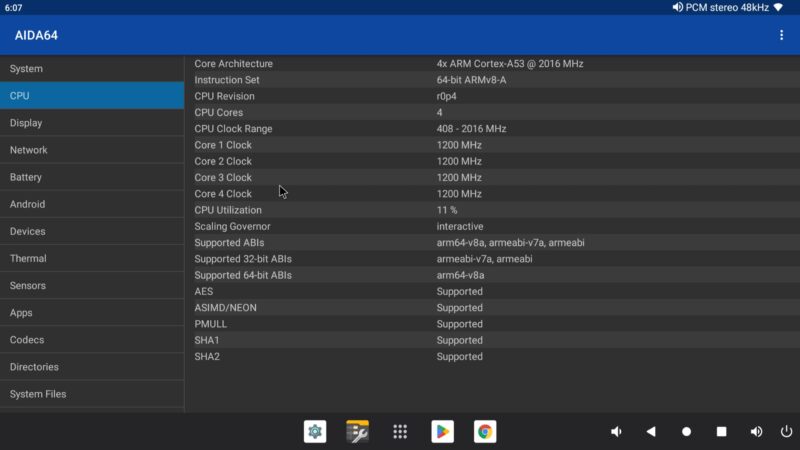Click the Scaling Governor row label
The width and height of the screenshot is (800, 450).
pyautogui.click(x=232, y=227)
